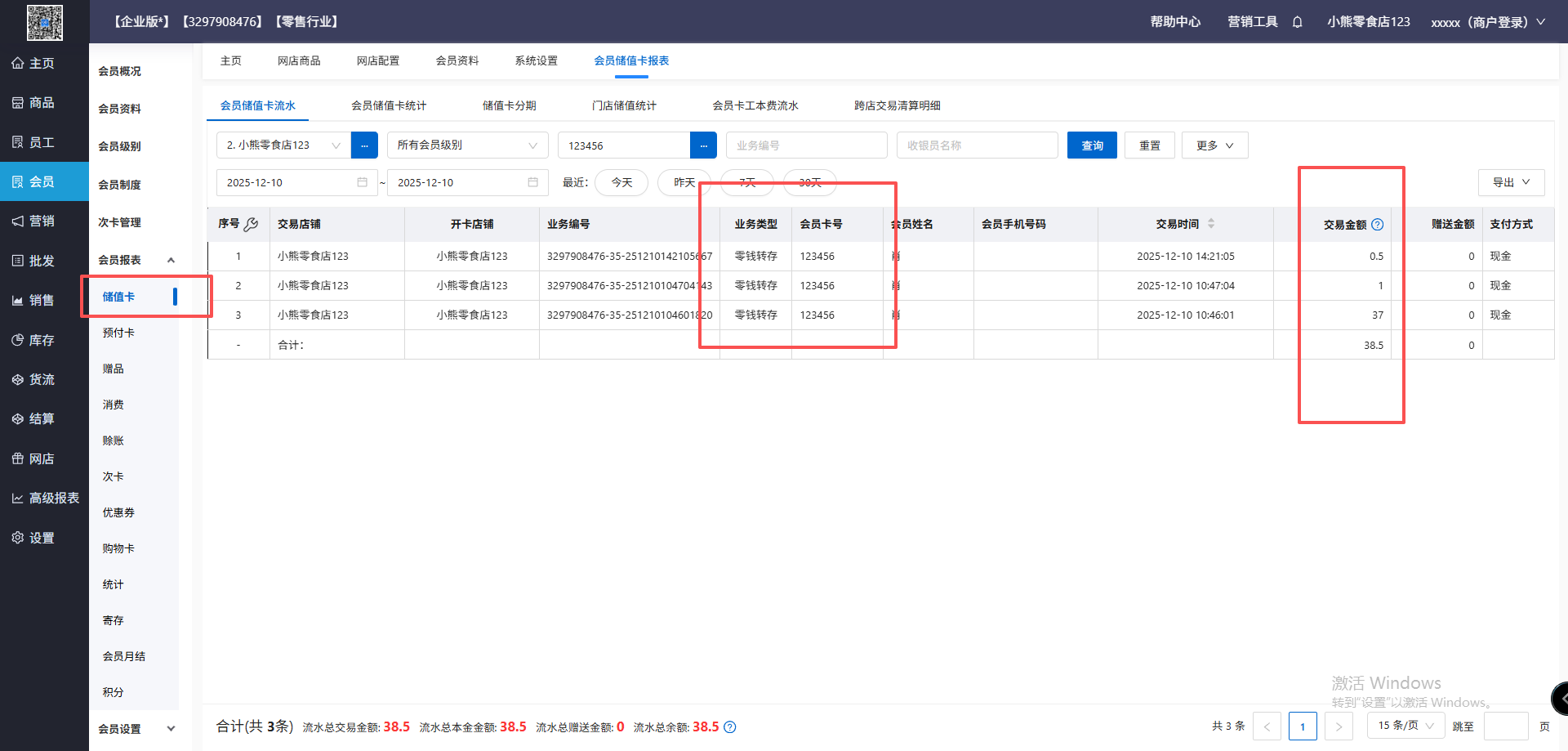
Task: Open the 所有会员级别 dropdown
Action: (x=466, y=145)
